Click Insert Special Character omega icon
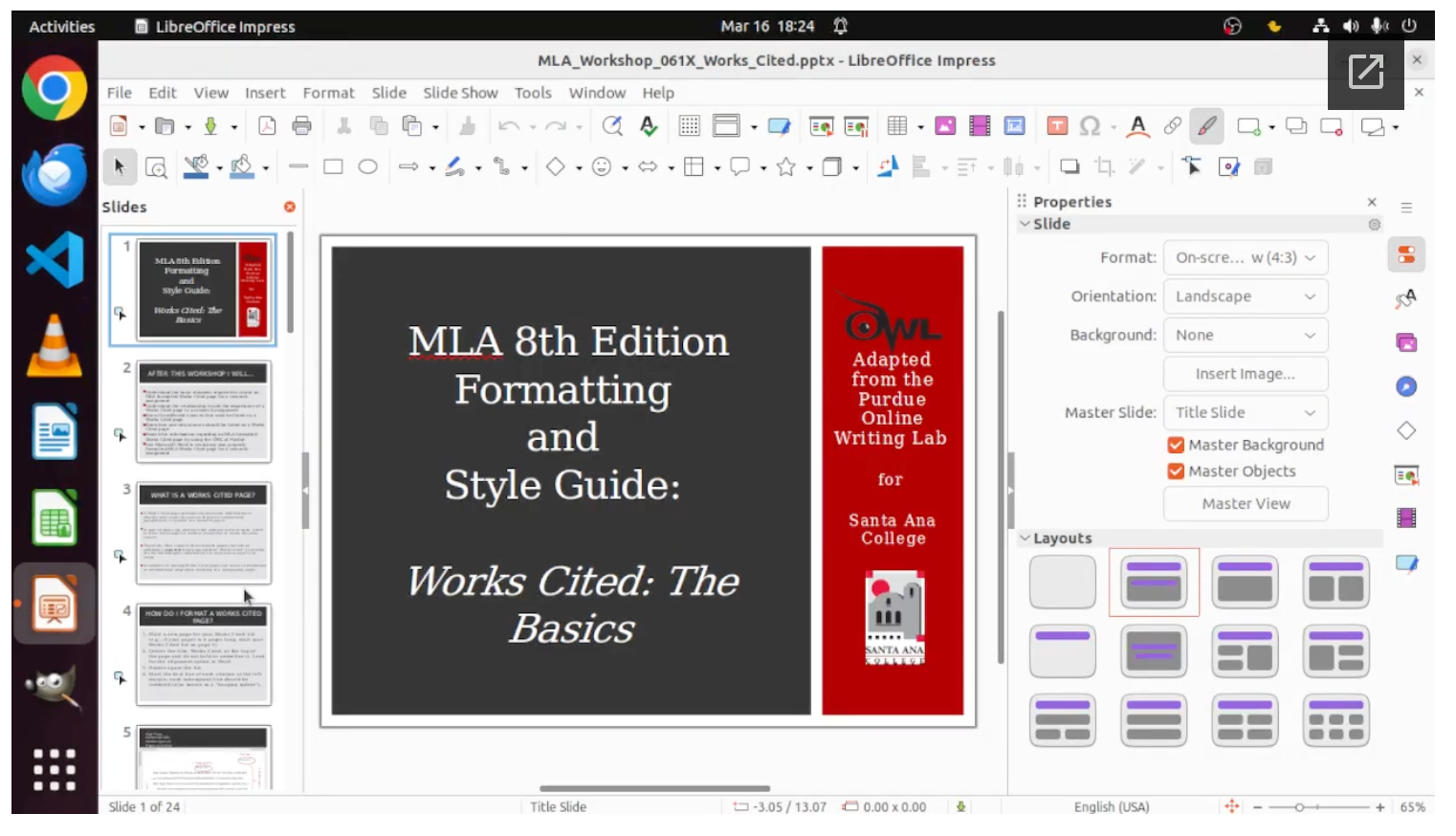 point(1090,126)
